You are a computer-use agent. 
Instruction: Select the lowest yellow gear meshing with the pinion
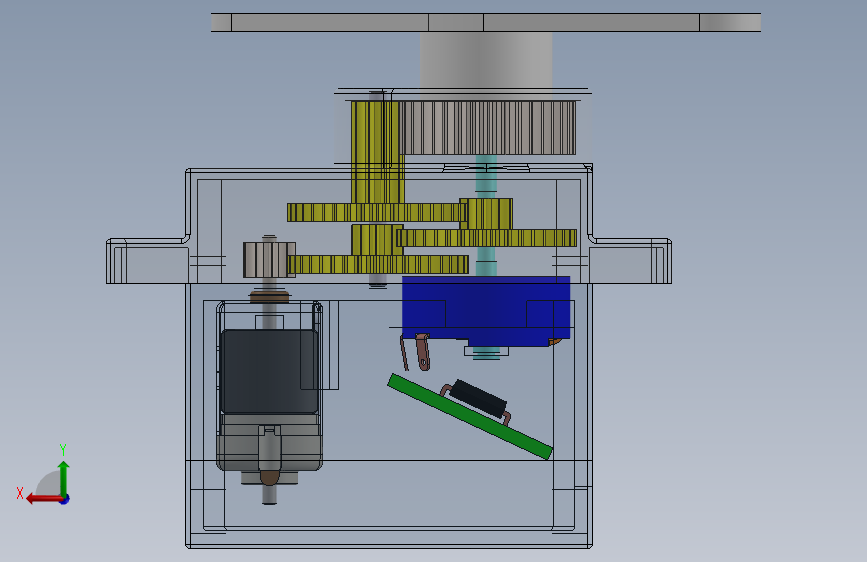tap(378, 264)
